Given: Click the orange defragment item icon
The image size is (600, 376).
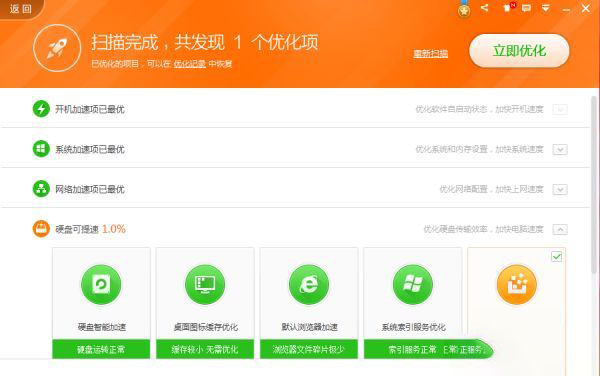Looking at the screenshot, I should (517, 285).
